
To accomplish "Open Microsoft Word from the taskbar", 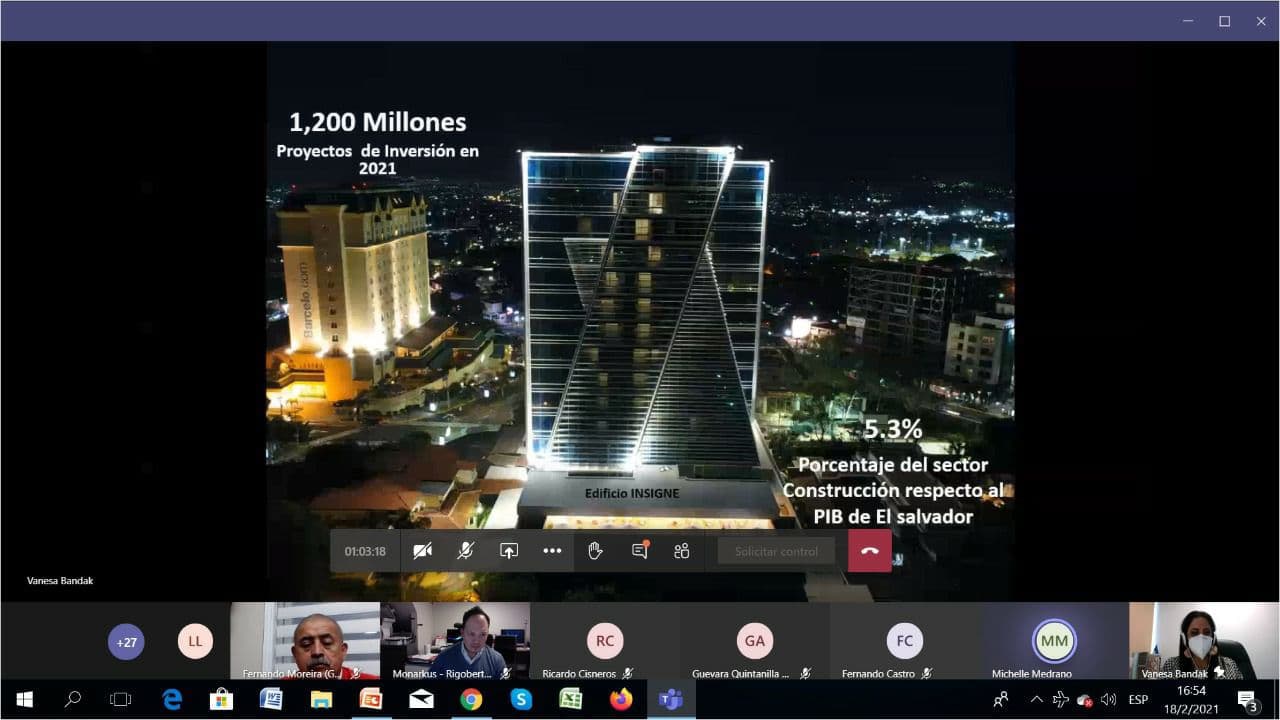I will (271, 699).
